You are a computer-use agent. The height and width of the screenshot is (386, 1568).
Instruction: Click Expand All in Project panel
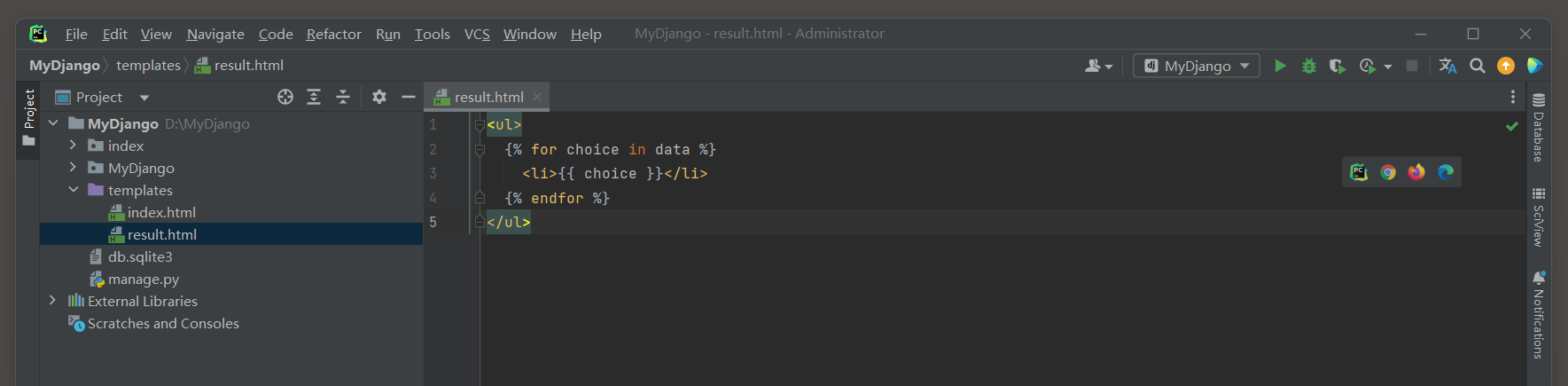pos(314,97)
